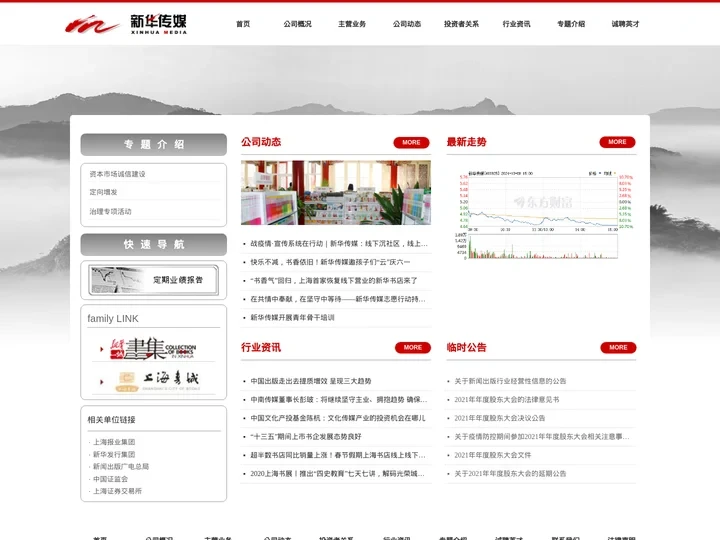Open news 在共情中奉献，在坚守中等待 article
The width and height of the screenshot is (720, 540).
(x=338, y=299)
